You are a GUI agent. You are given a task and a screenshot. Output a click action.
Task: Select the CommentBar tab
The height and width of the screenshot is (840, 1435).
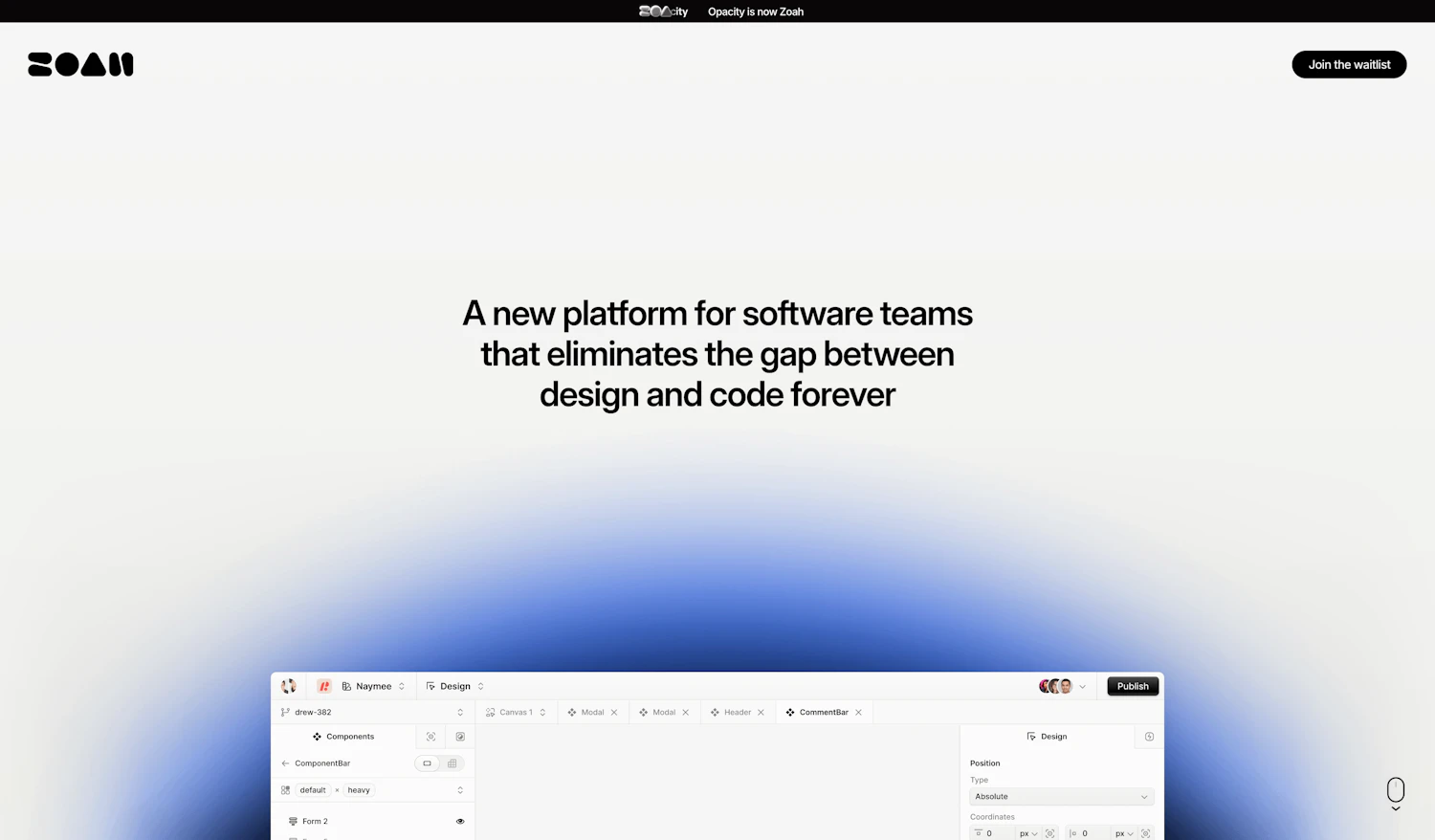tap(824, 712)
